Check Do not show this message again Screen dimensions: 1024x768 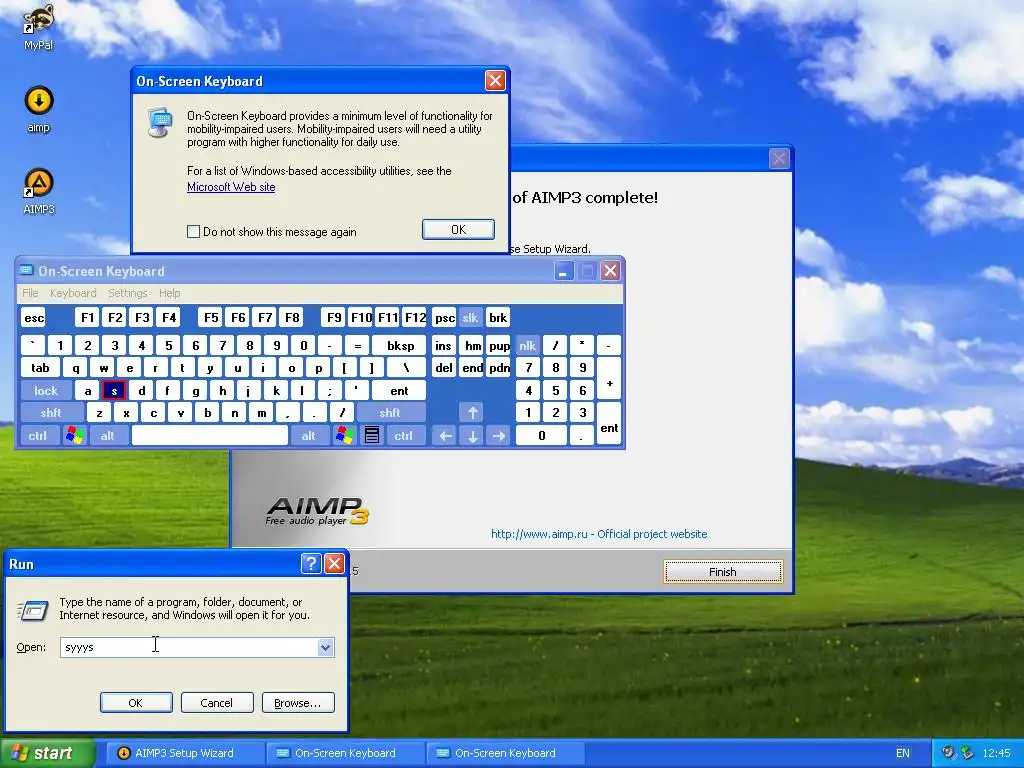(193, 231)
